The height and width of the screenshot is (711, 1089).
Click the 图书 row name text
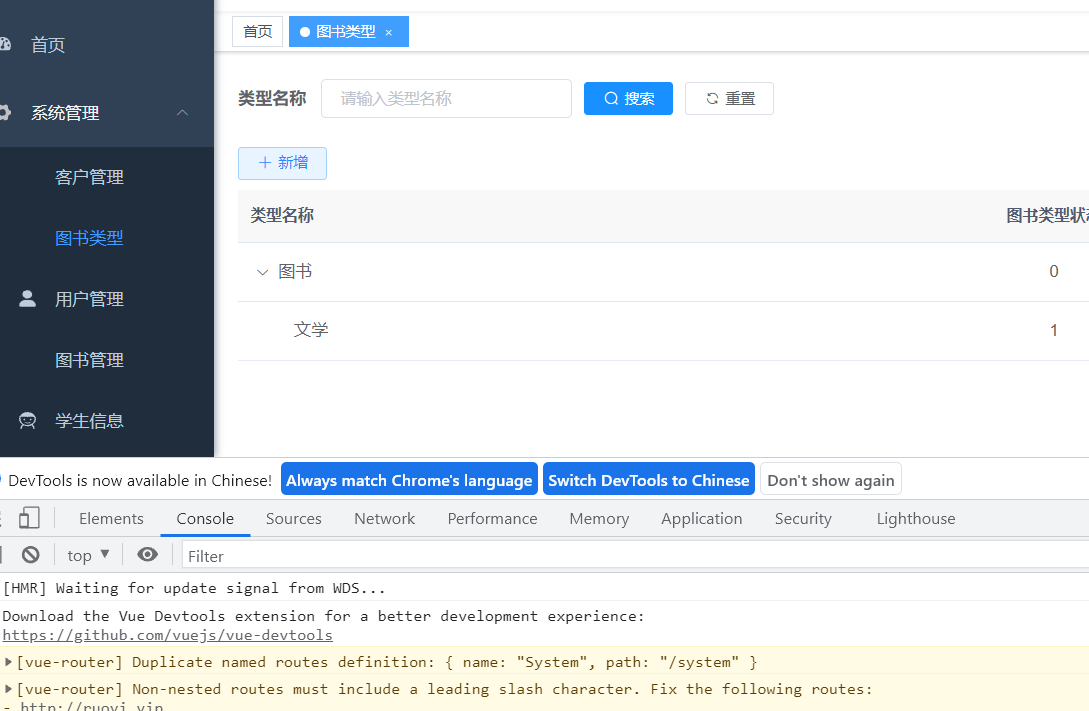(295, 271)
